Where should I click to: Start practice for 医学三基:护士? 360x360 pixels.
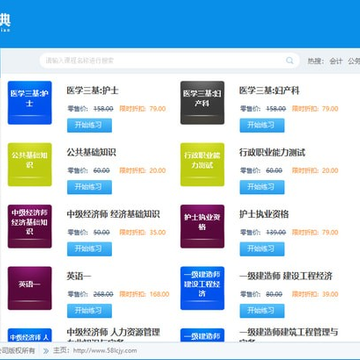click(x=89, y=125)
